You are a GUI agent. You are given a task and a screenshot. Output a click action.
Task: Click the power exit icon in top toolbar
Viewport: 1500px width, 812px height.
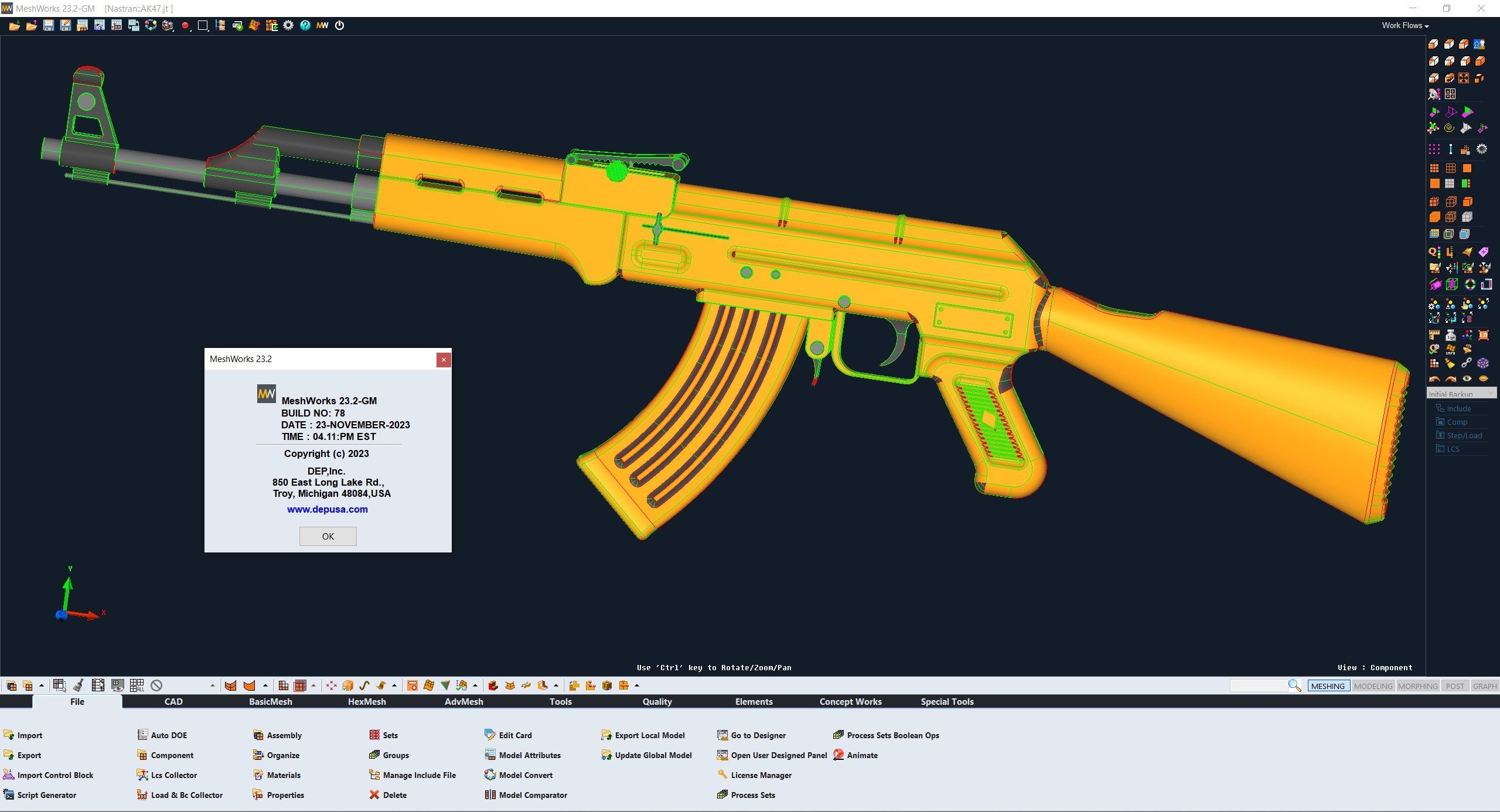(340, 25)
